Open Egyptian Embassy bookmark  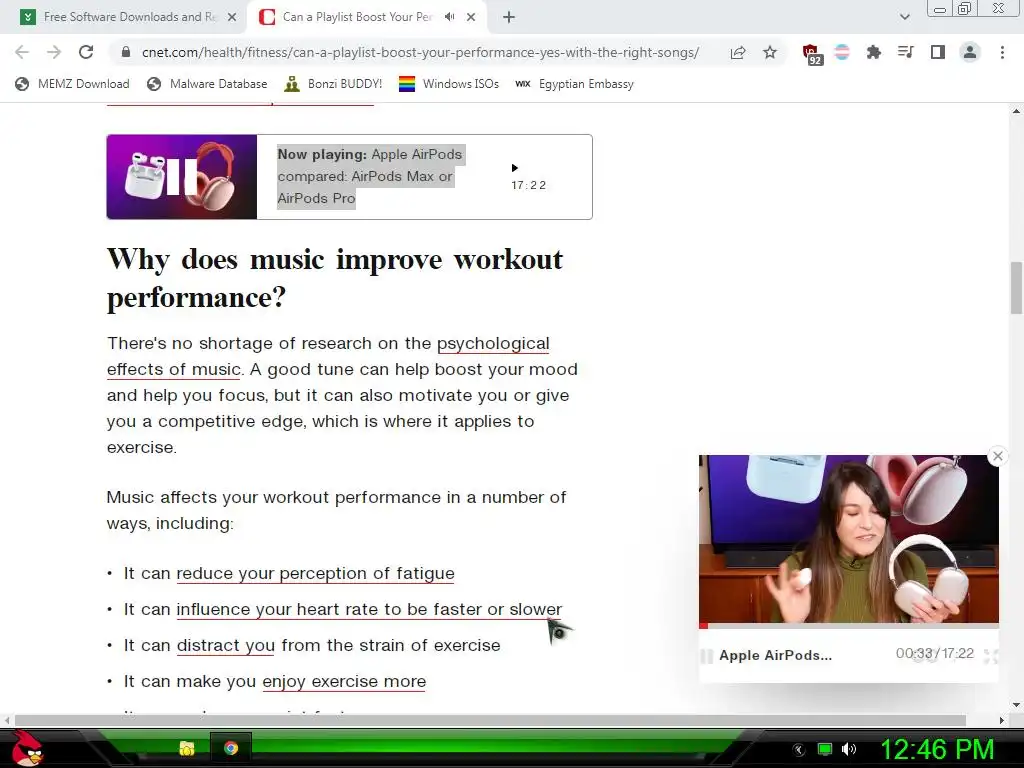[x=574, y=84]
